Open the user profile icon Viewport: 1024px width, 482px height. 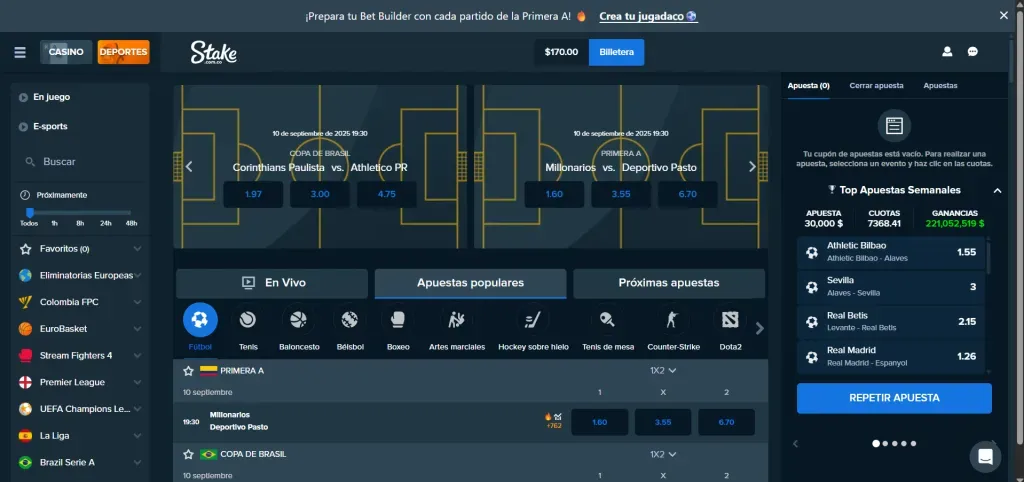tap(947, 52)
